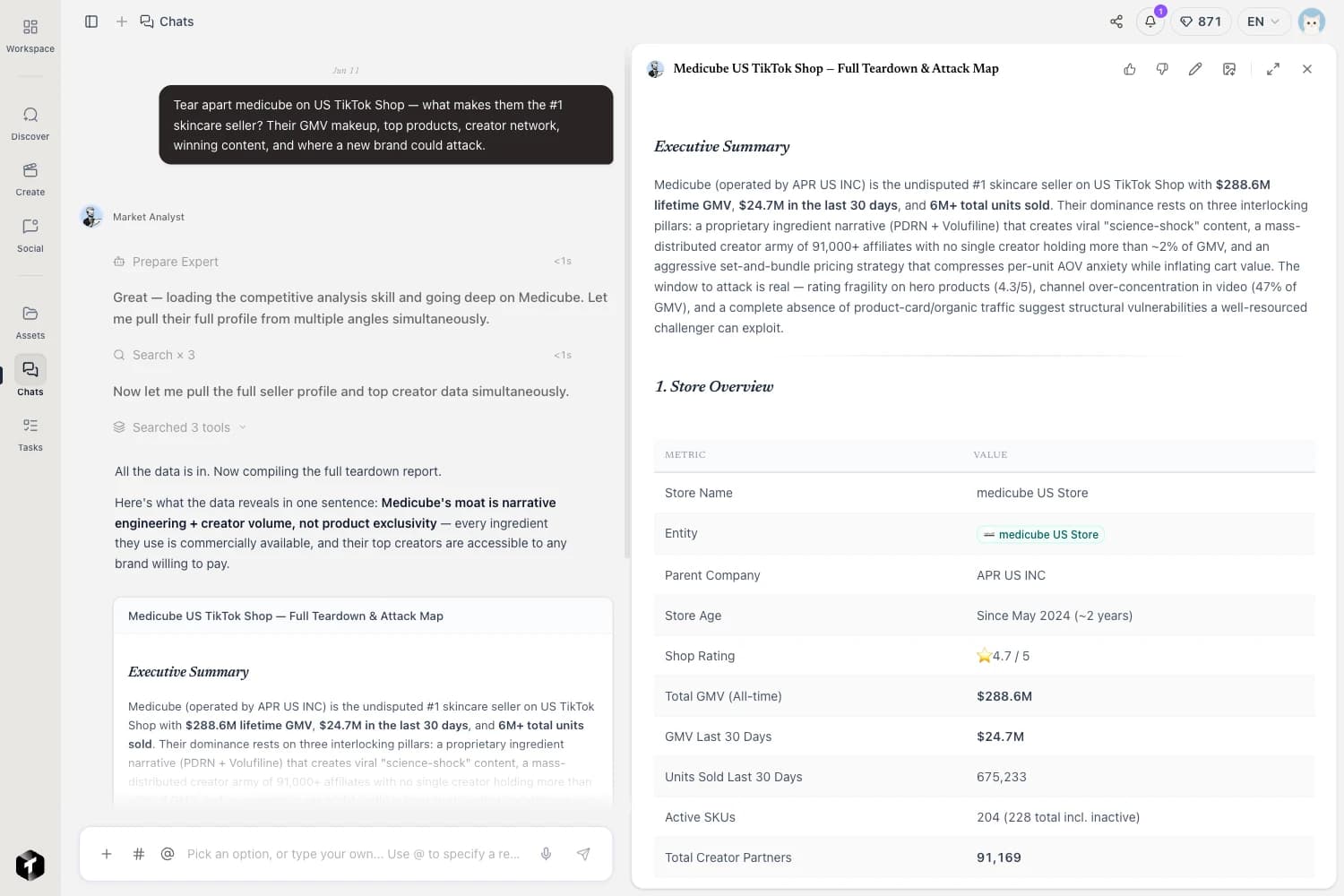This screenshot has height=896, width=1344.
Task: Click the send message icon
Action: pos(583,854)
